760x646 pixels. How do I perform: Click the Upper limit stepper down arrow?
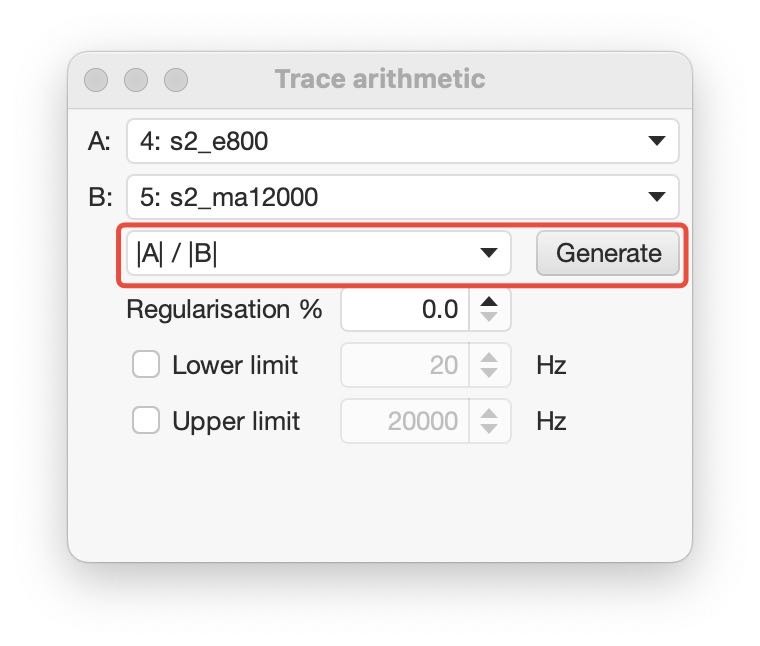[488, 430]
